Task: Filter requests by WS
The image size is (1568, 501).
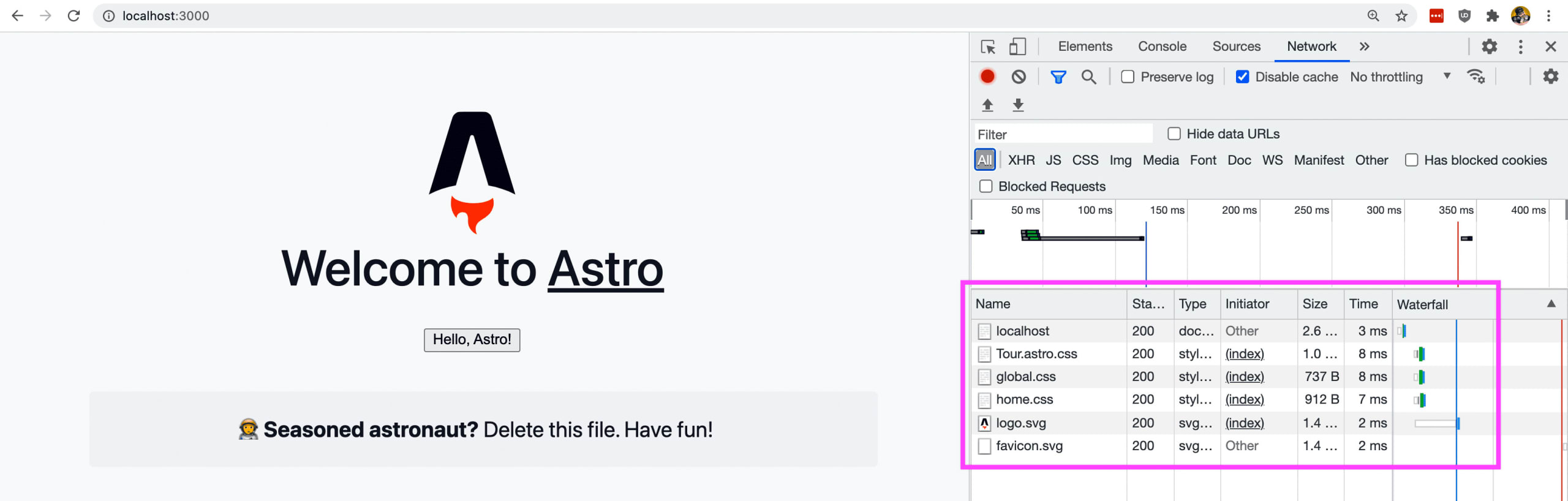Action: (x=1272, y=160)
